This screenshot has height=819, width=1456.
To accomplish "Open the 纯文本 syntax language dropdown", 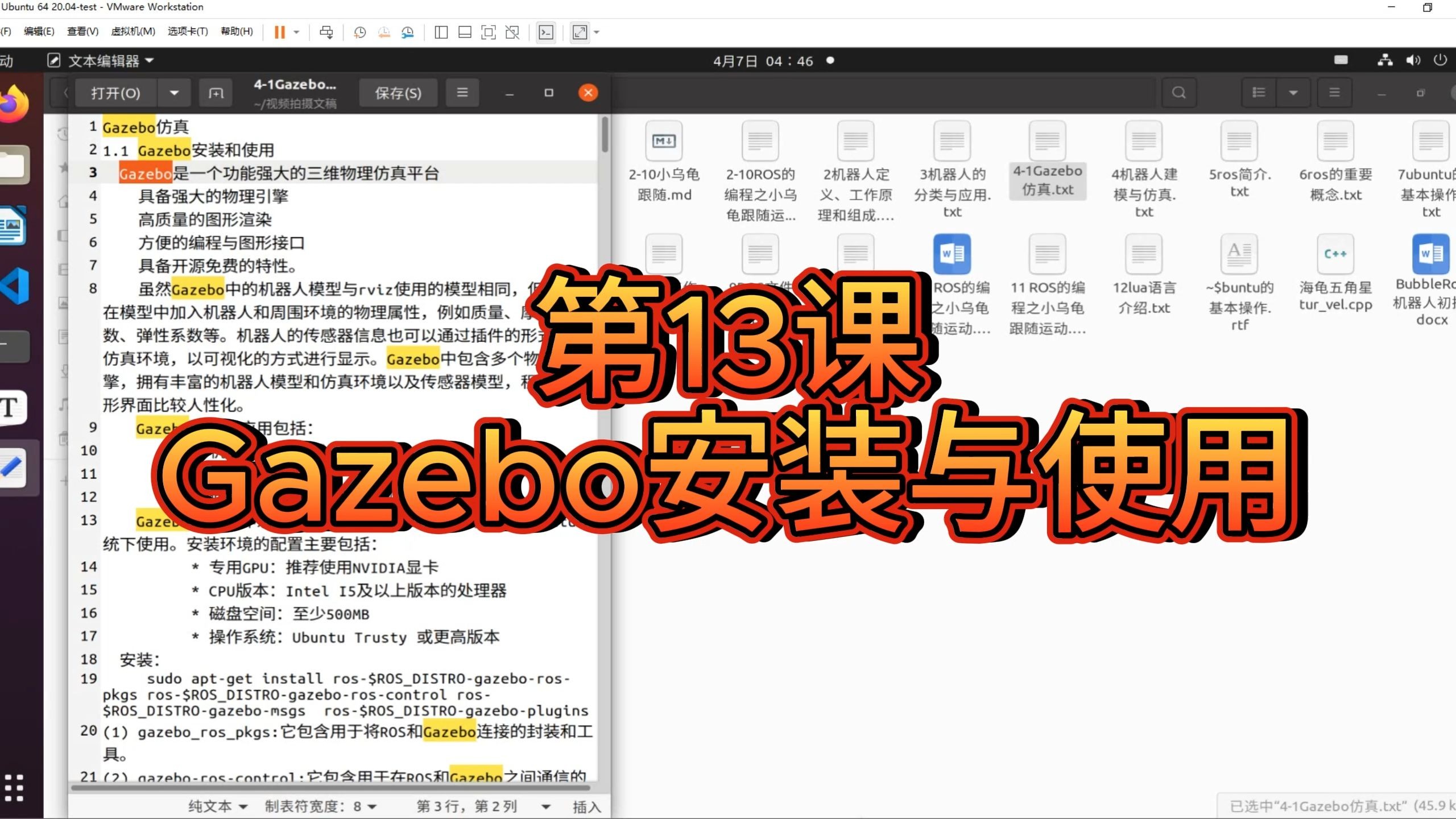I will [218, 806].
